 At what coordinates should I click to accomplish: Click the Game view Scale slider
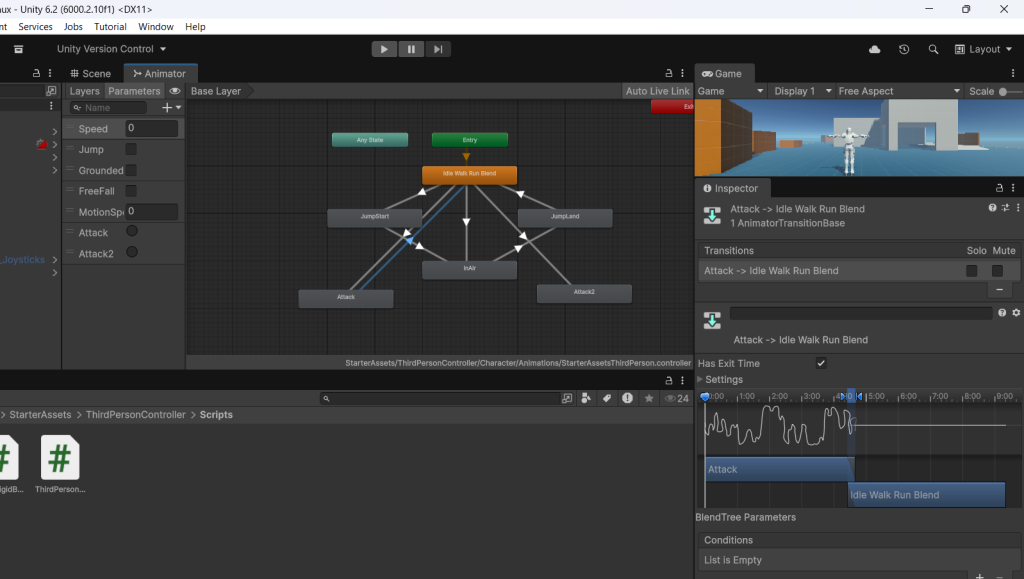point(1005,91)
